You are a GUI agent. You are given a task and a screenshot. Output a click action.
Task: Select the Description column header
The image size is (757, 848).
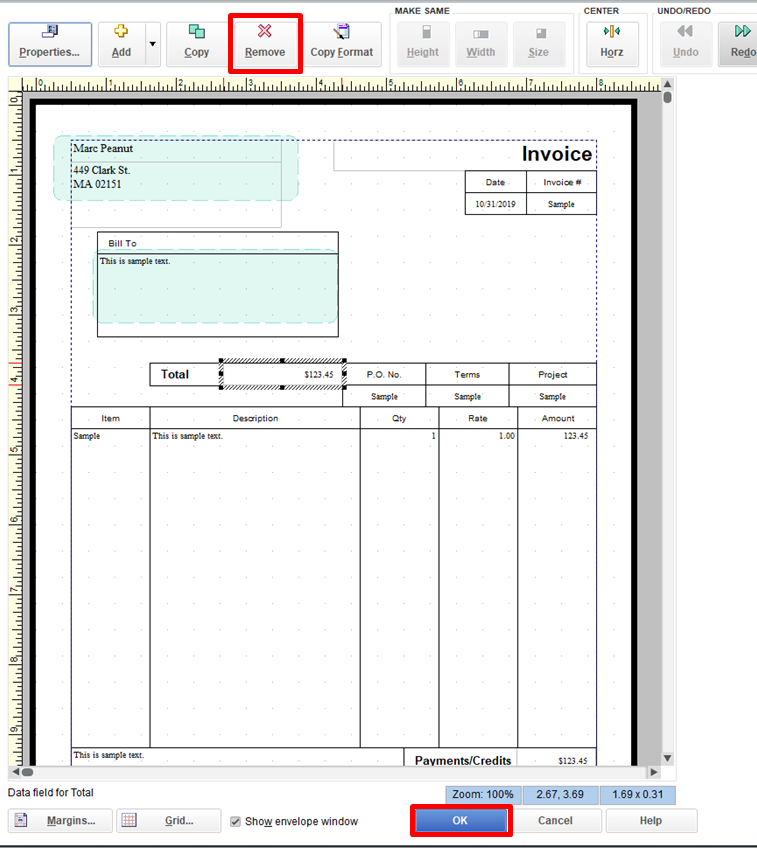coord(255,418)
